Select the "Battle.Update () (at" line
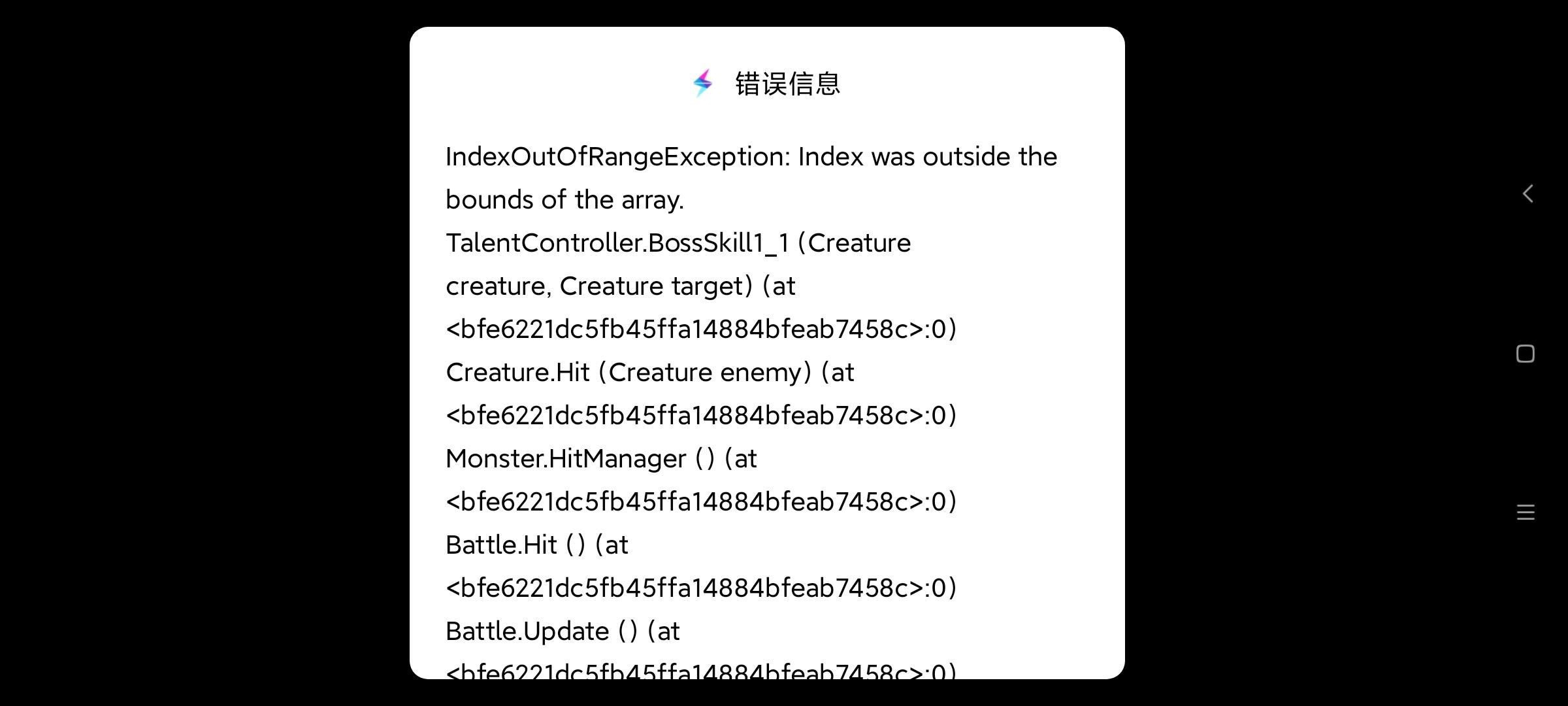The height and width of the screenshot is (706, 1568). point(563,631)
